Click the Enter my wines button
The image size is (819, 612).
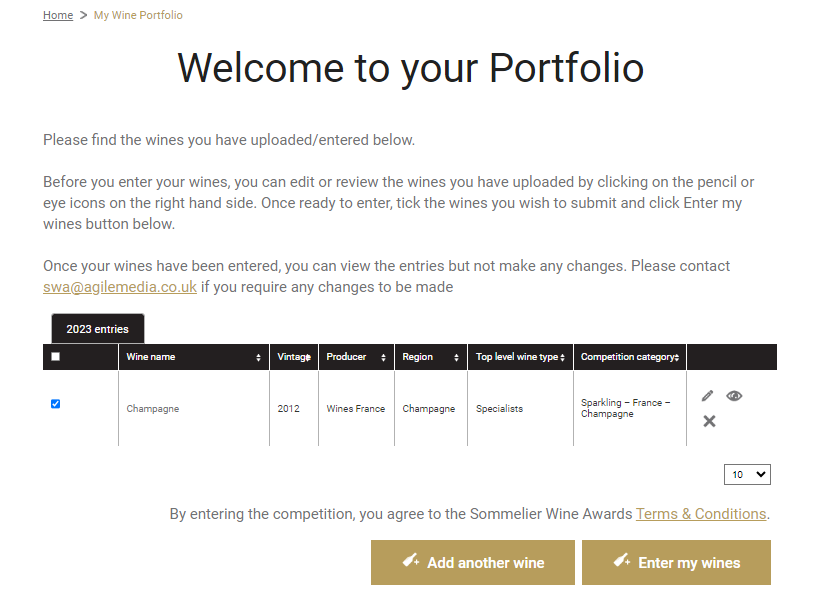[676, 562]
